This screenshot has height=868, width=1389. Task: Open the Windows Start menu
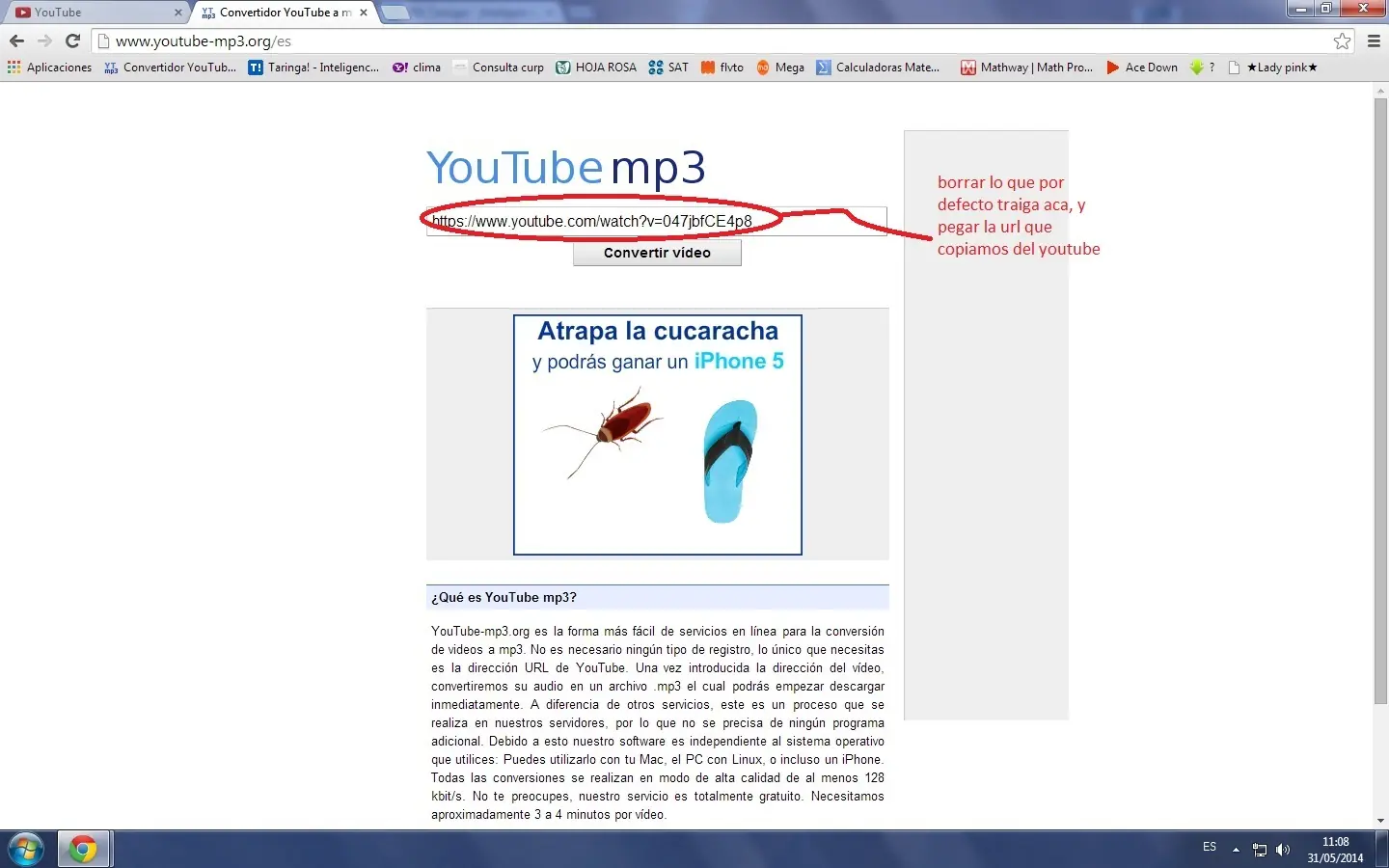coord(26,850)
